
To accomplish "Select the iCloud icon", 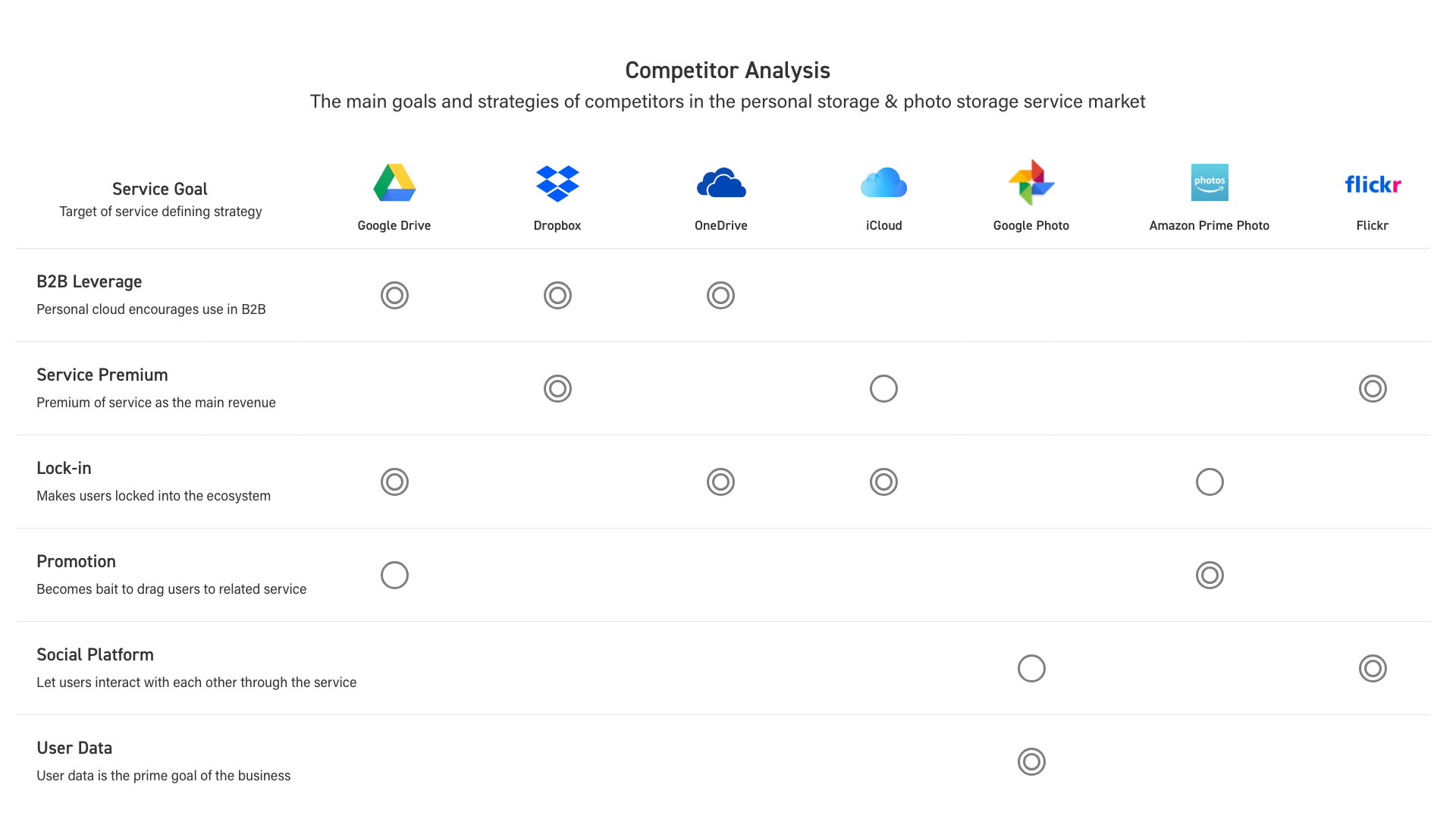I will pyautogui.click(x=883, y=183).
